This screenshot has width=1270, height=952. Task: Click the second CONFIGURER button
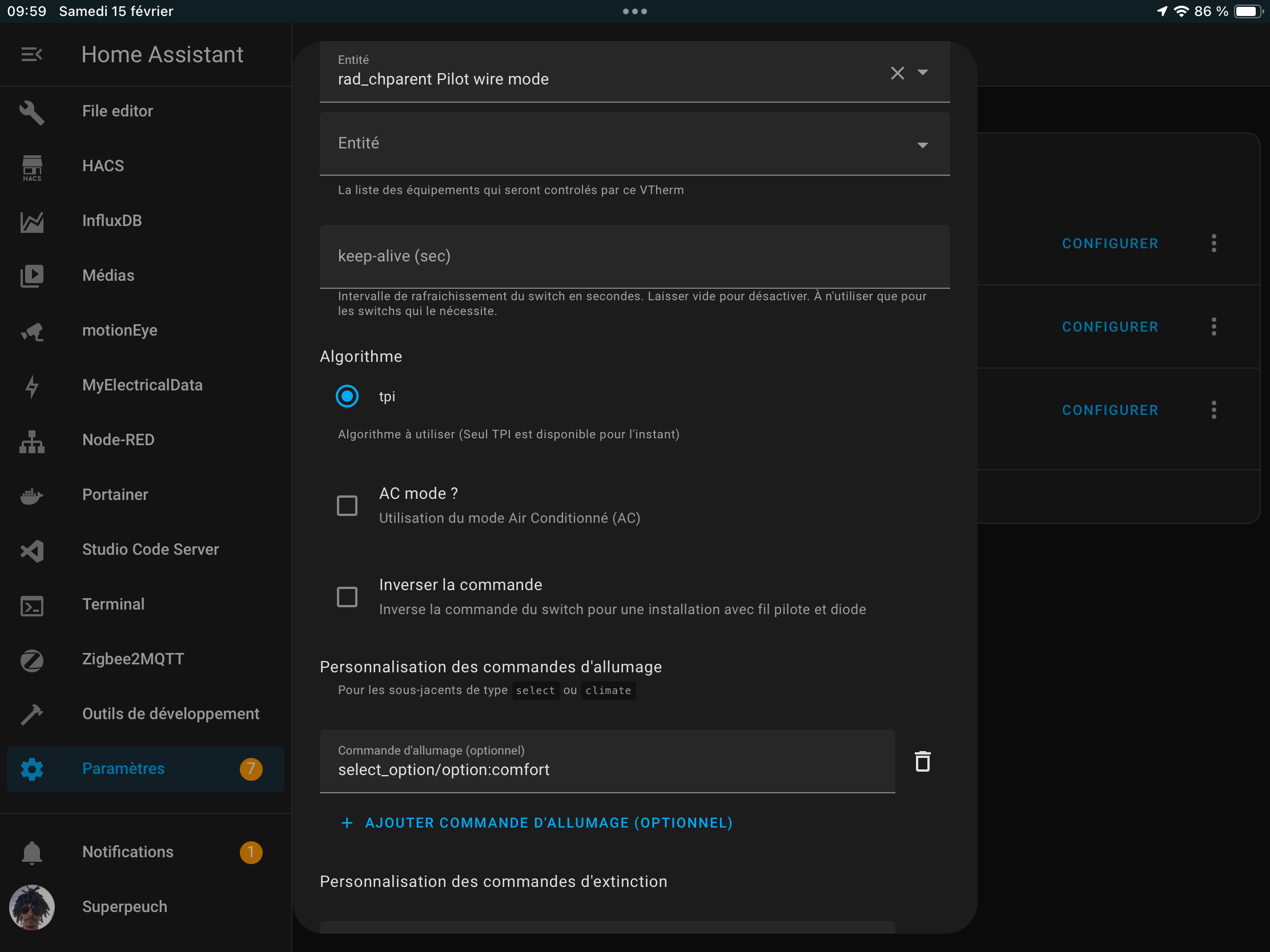[1110, 326]
